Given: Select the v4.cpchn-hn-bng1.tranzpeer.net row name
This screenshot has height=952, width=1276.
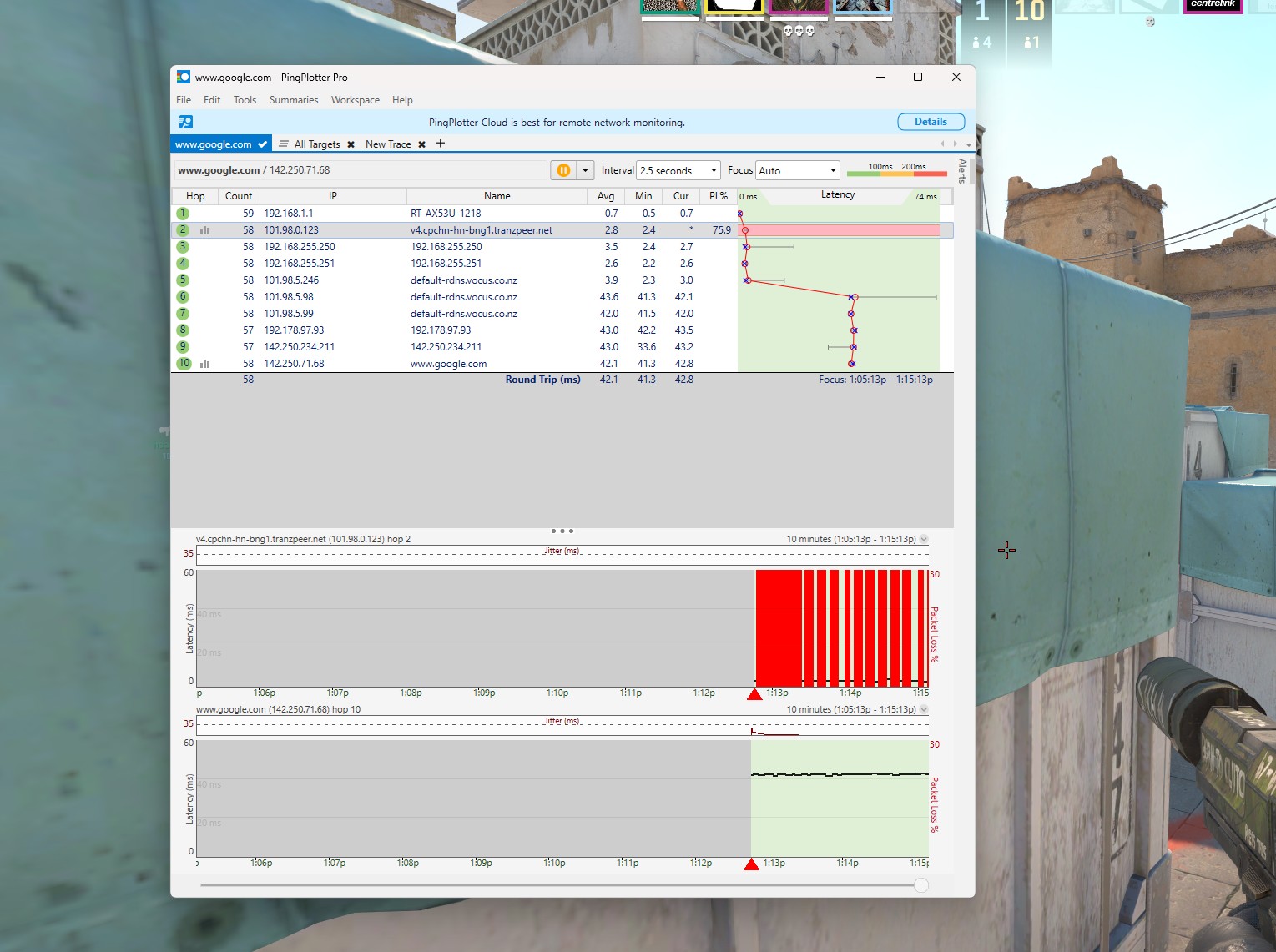Looking at the screenshot, I should (482, 230).
